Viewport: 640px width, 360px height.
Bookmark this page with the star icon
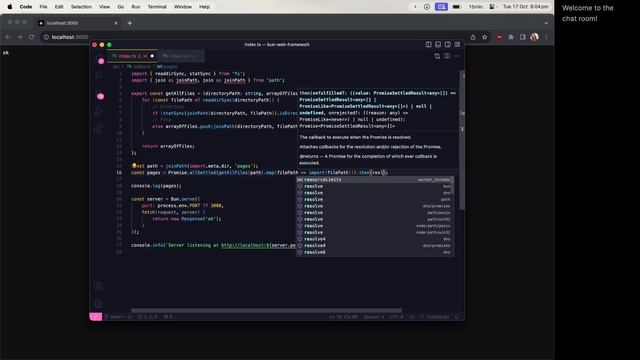pyautogui.click(x=484, y=37)
